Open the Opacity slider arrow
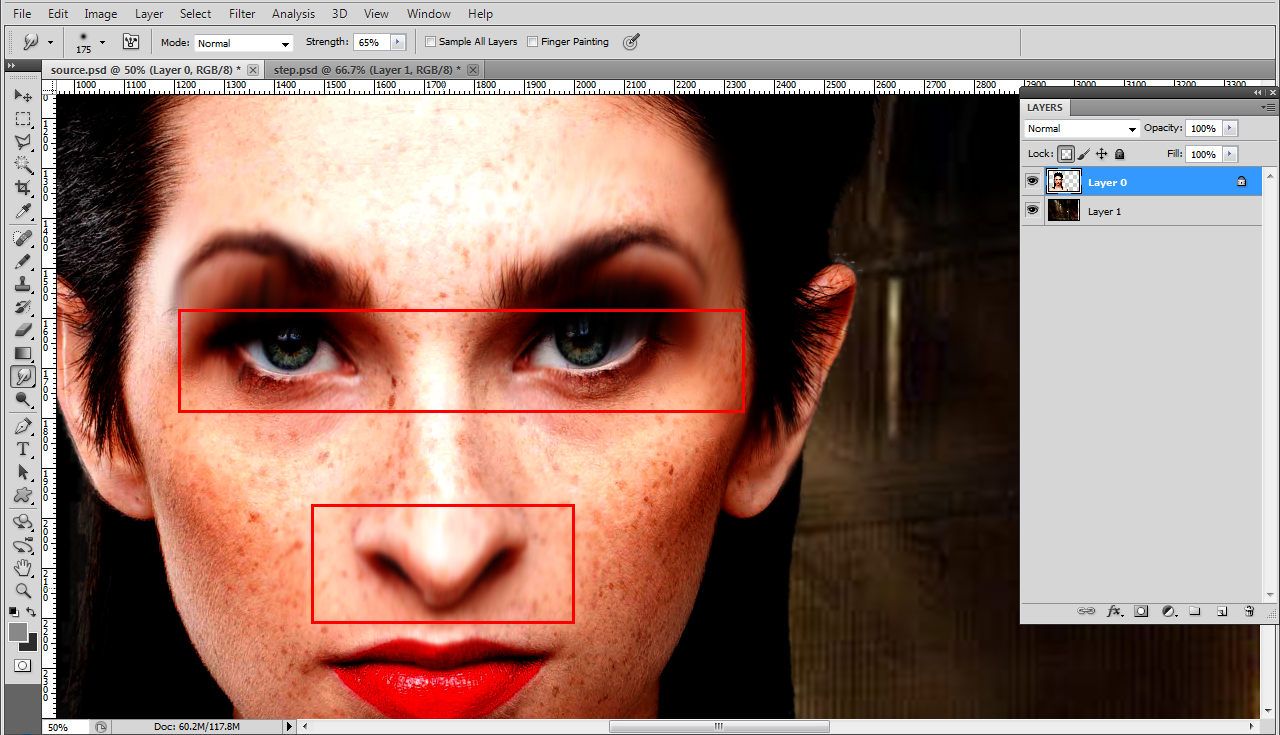The image size is (1280, 735). tap(1229, 128)
